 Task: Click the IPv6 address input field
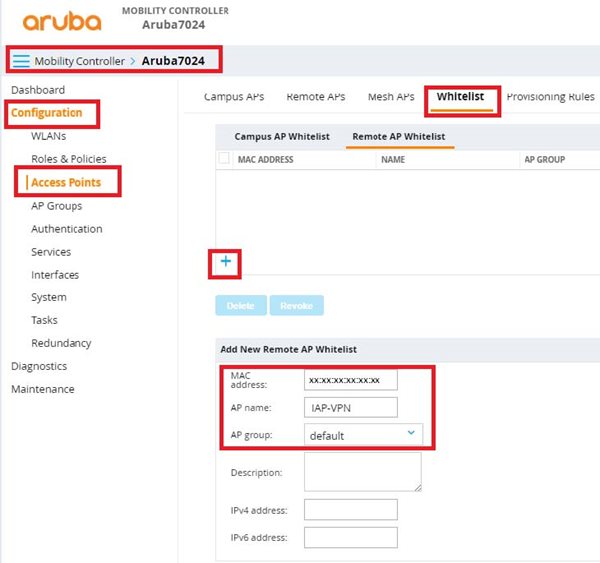click(351, 537)
